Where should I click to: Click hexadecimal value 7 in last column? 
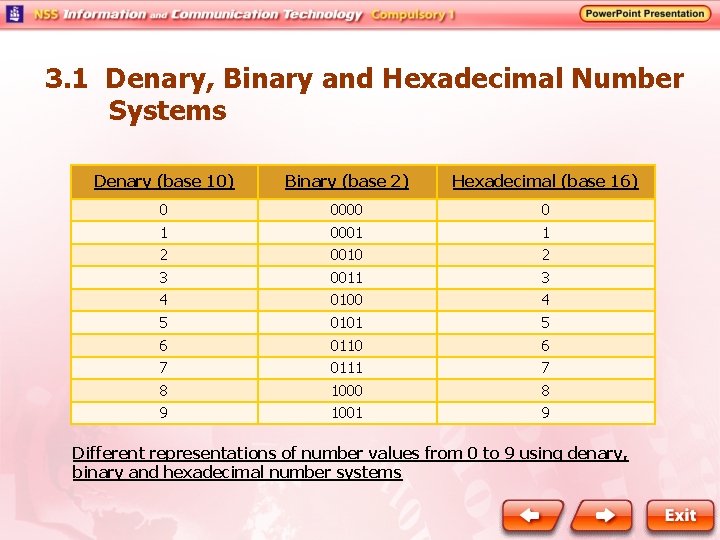(545, 368)
